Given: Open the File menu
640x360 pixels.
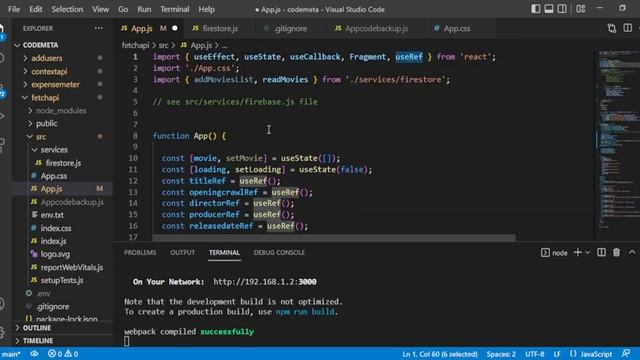Looking at the screenshot, I should click(14, 9).
